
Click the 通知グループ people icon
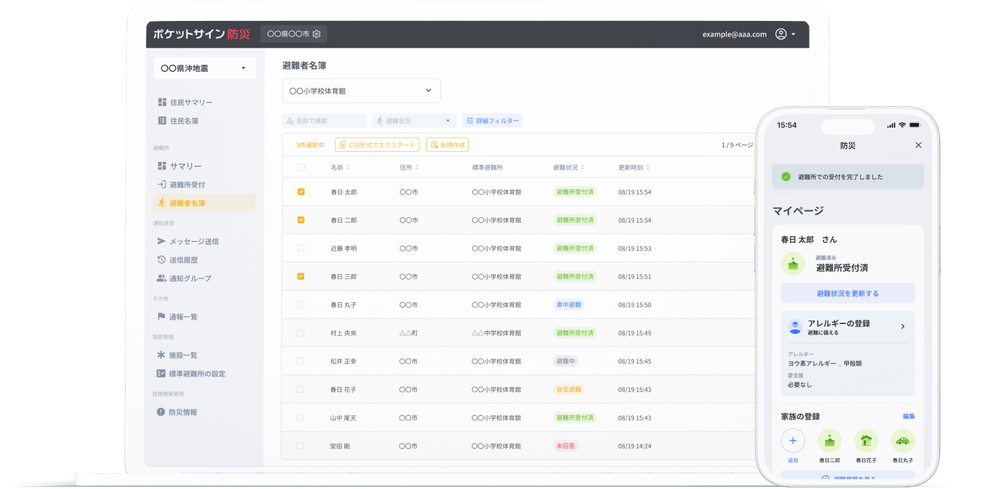coord(162,278)
